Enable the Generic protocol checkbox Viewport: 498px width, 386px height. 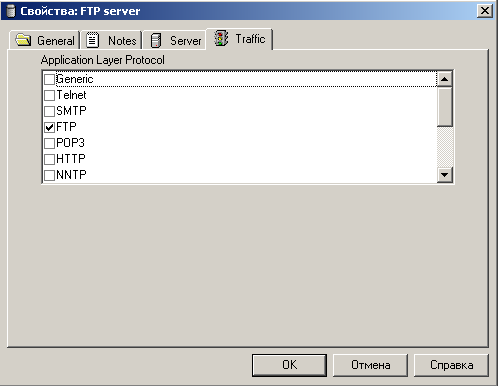point(49,79)
